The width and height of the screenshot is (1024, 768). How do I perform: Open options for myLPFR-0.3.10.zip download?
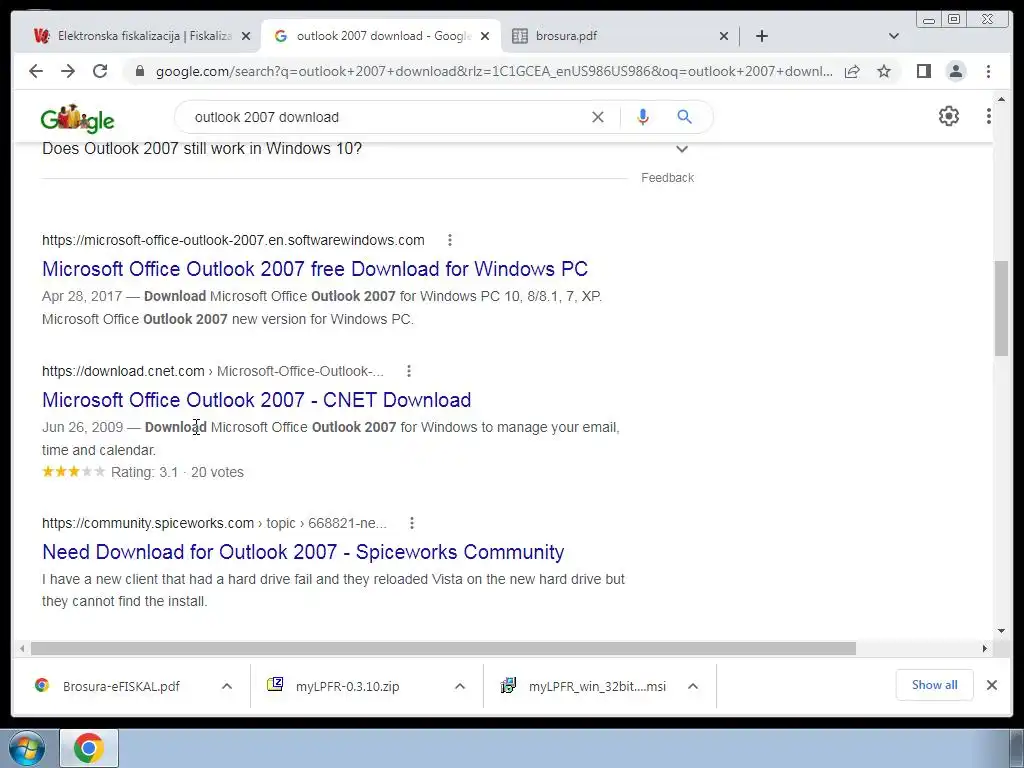[460, 686]
